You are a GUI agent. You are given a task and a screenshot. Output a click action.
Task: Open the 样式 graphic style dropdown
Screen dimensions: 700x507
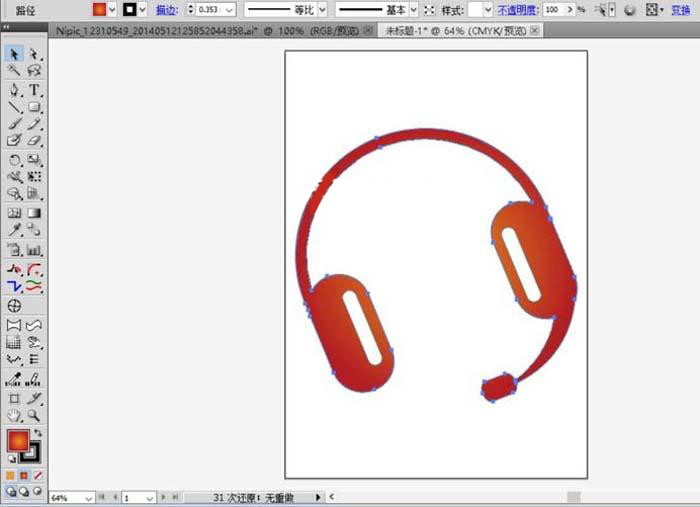tap(488, 10)
